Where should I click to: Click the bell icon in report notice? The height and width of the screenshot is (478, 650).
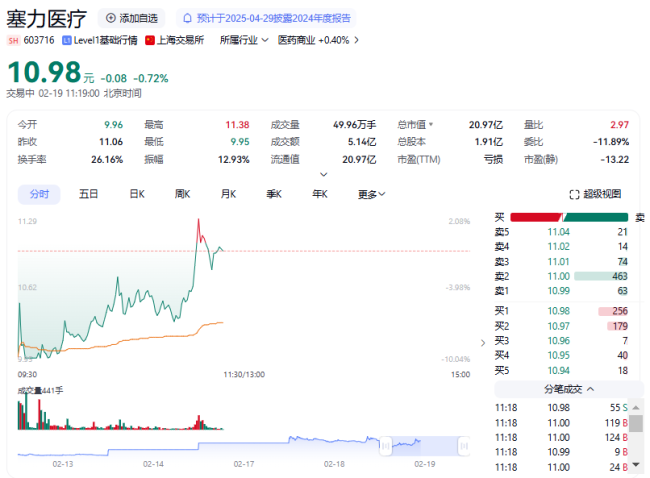[x=187, y=18]
